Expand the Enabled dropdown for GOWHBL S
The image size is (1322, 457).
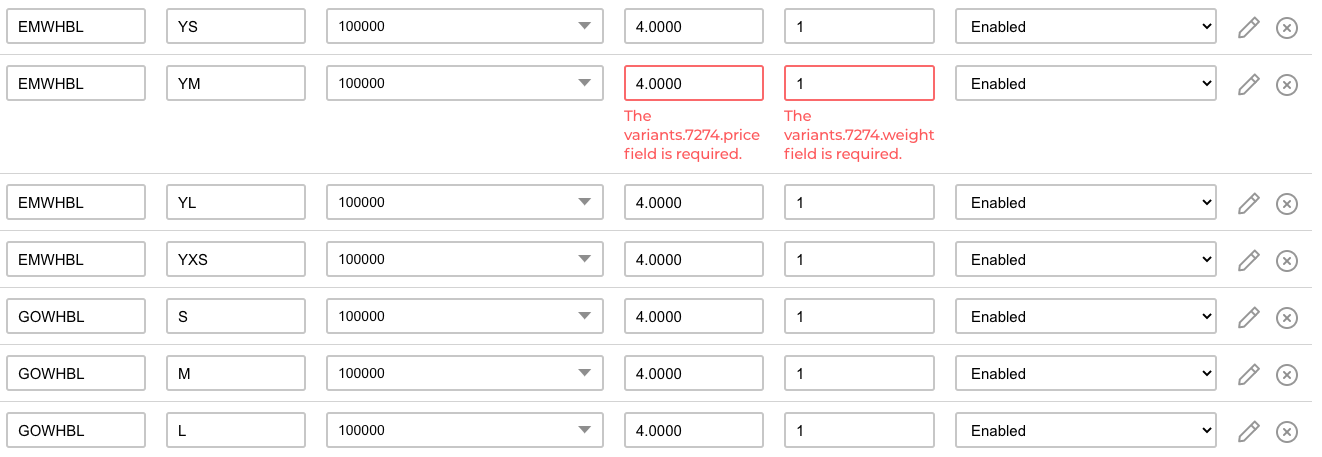tap(1086, 317)
